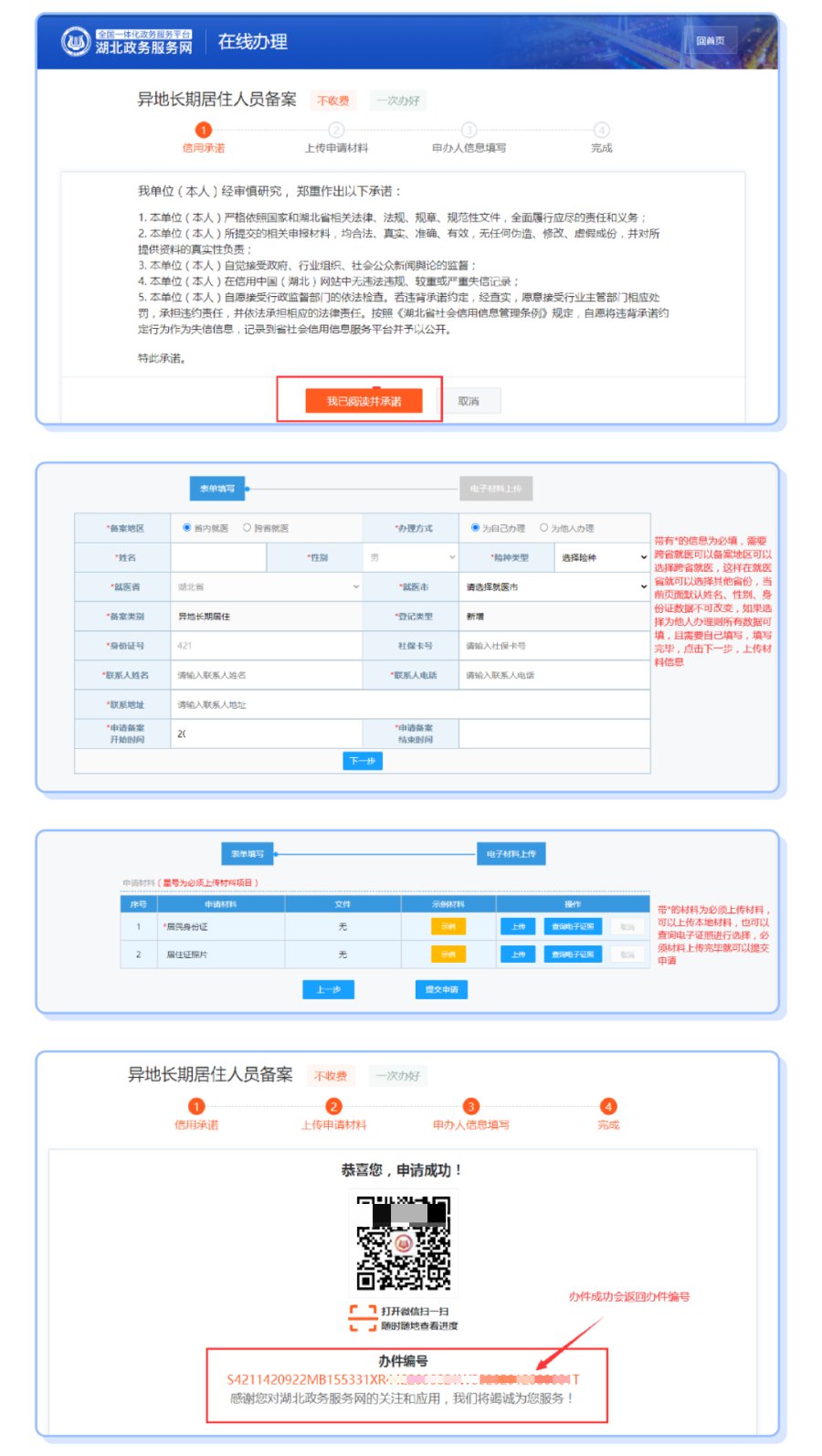
Task: Click the 恭喜您，申请成功！ message
Action: [402, 1169]
